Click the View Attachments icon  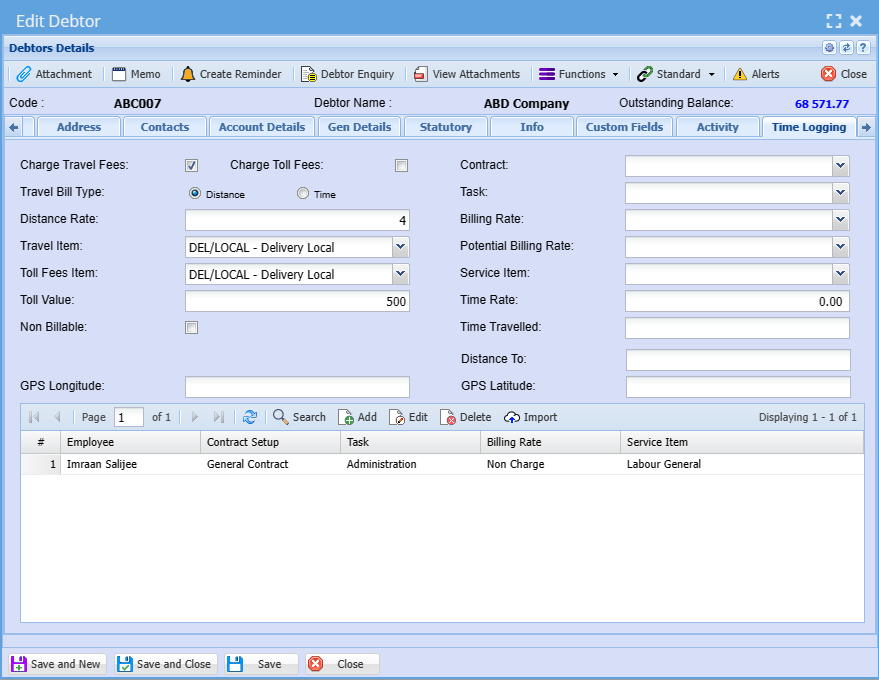tap(421, 74)
